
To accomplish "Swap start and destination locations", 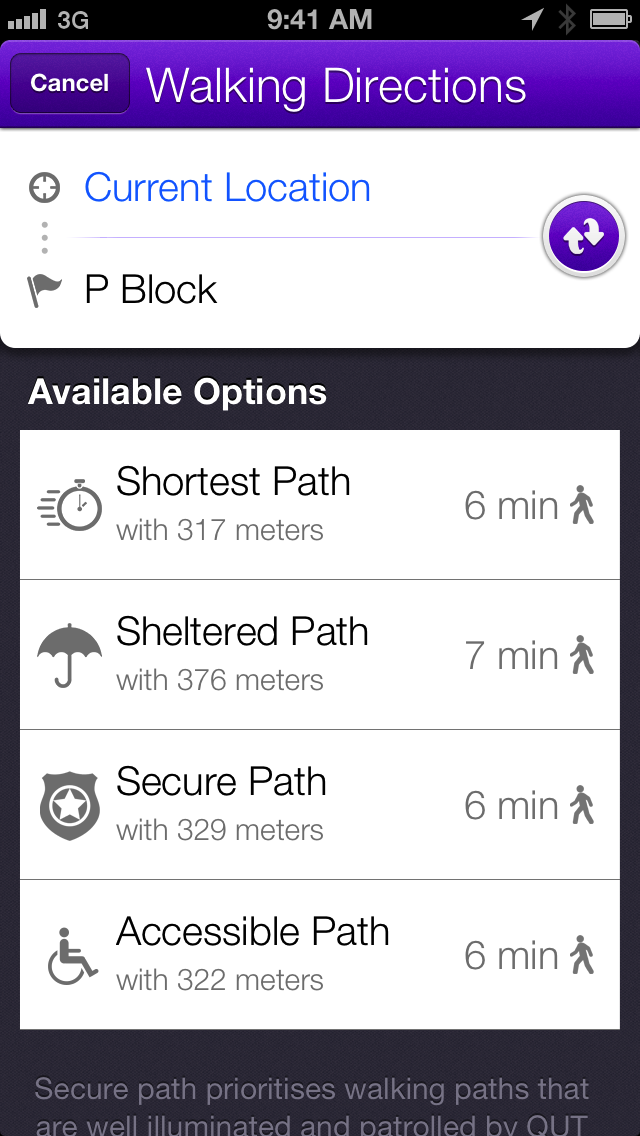I will tap(583, 236).
